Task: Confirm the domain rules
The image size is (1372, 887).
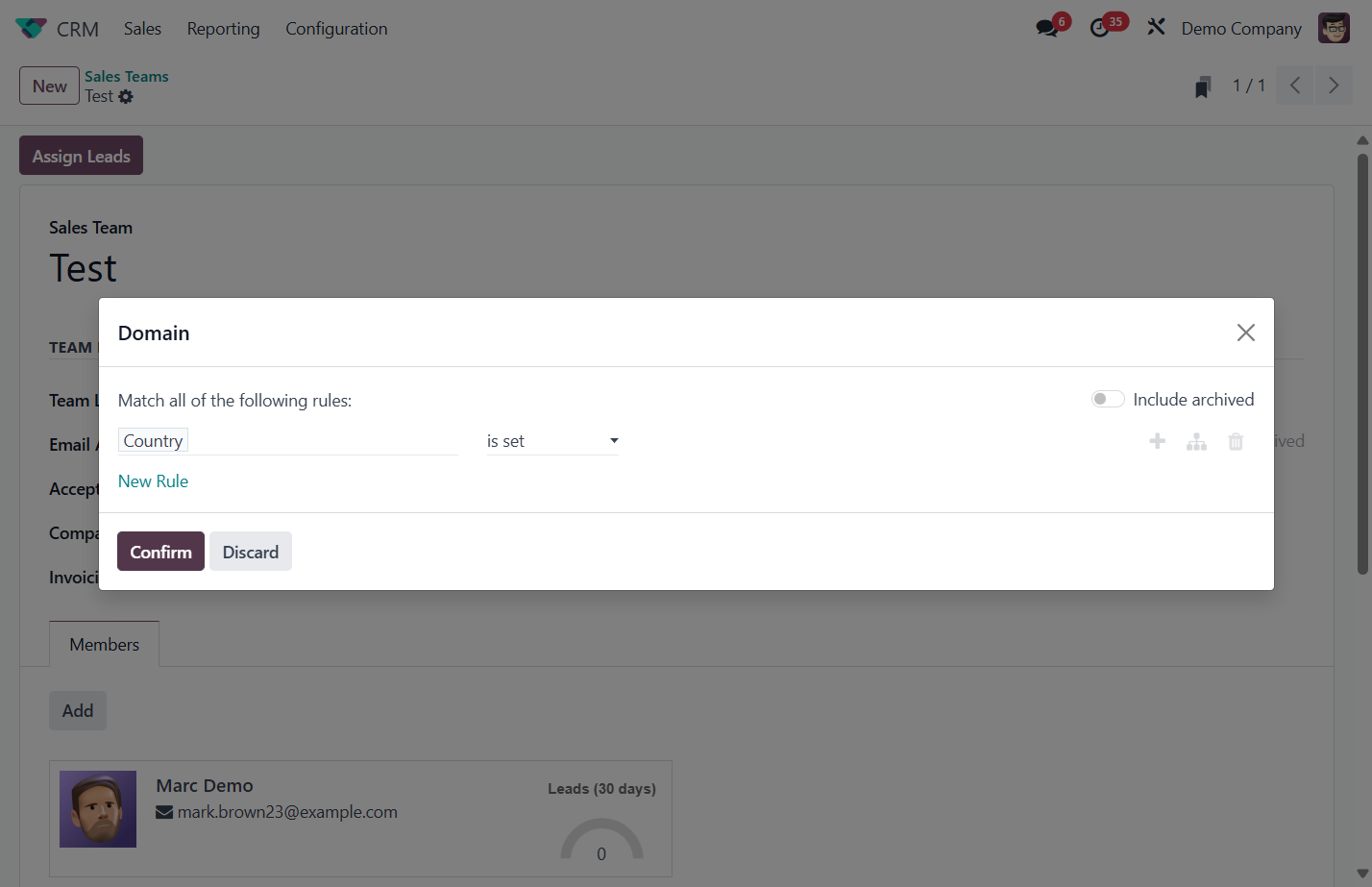Action: click(160, 552)
